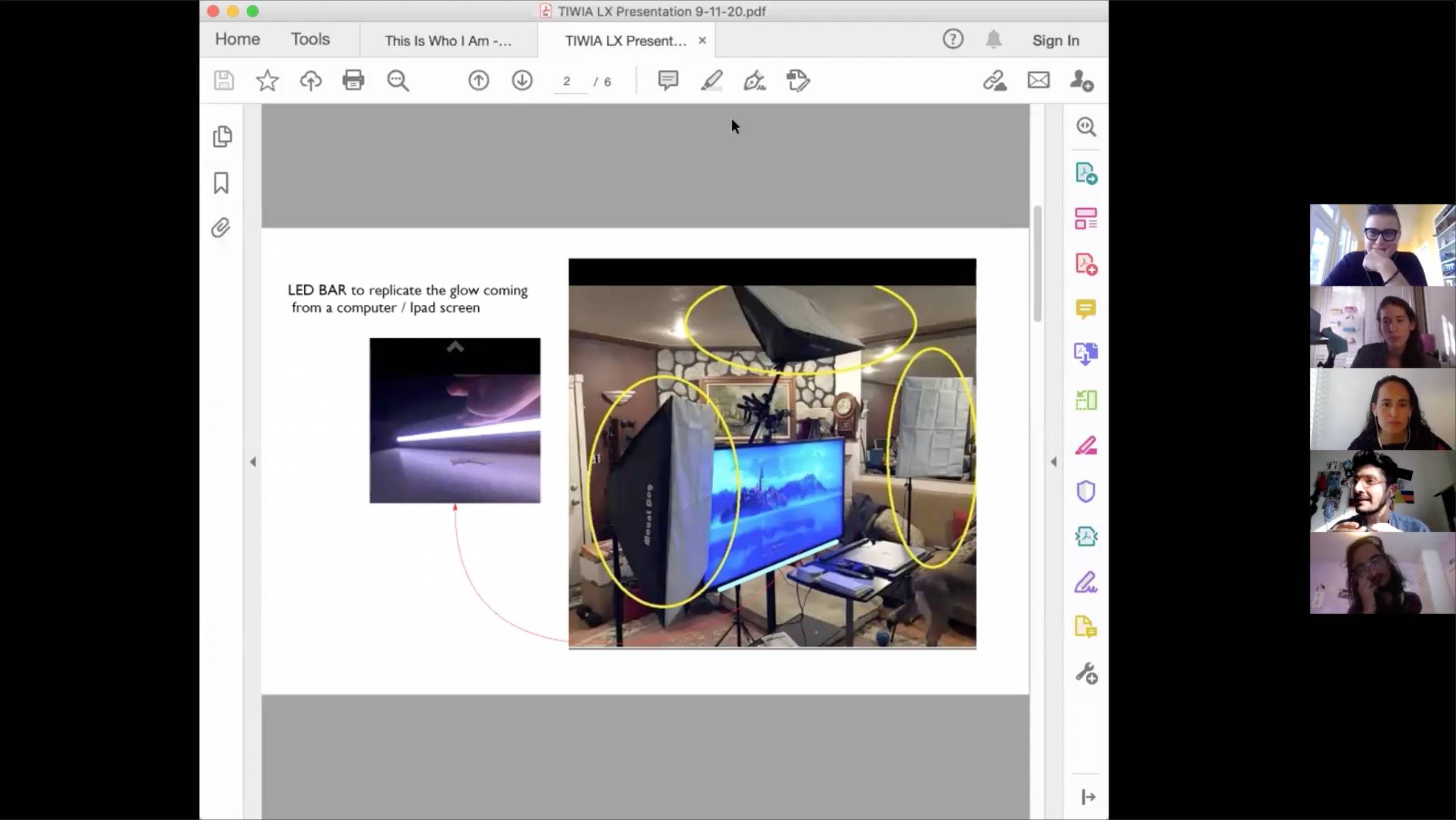Screen dimensions: 1456x820
Task: Open the Export PDF tool
Action: point(1086,173)
